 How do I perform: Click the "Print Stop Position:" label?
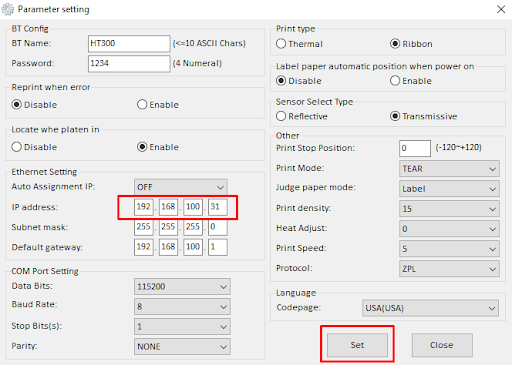point(315,148)
